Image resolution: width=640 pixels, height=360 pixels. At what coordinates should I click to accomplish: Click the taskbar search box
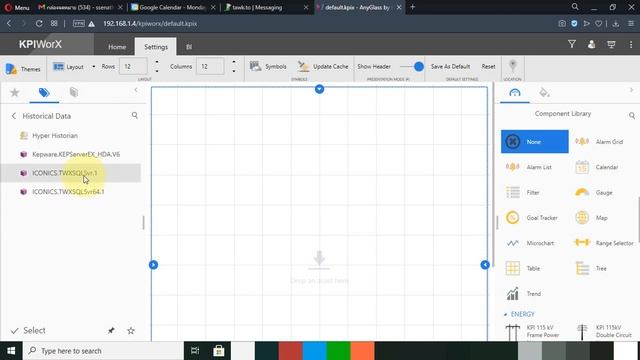(103, 351)
